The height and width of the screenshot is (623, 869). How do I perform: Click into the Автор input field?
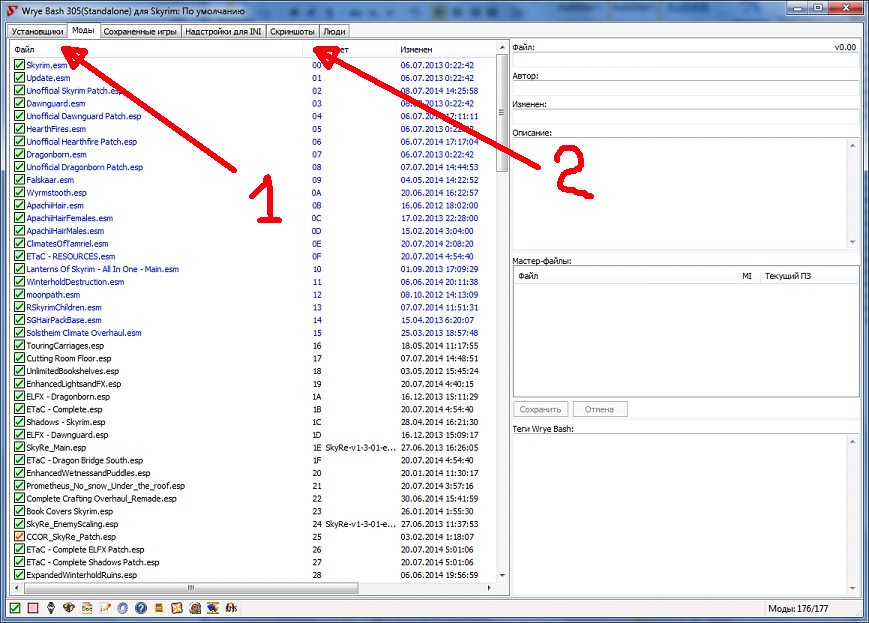(x=685, y=89)
